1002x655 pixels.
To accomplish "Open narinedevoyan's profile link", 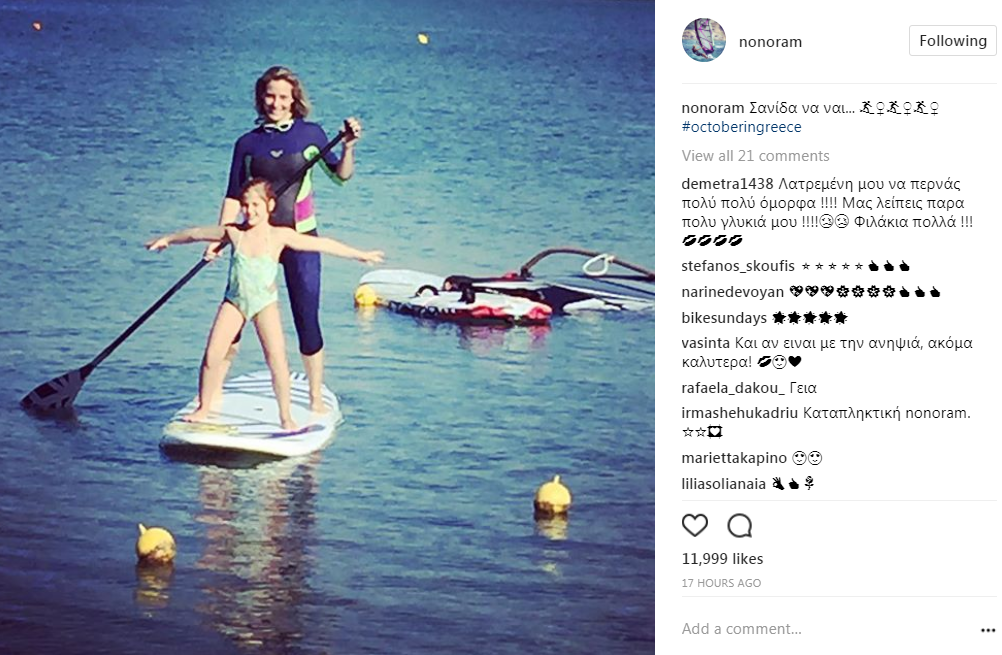I will 732,292.
